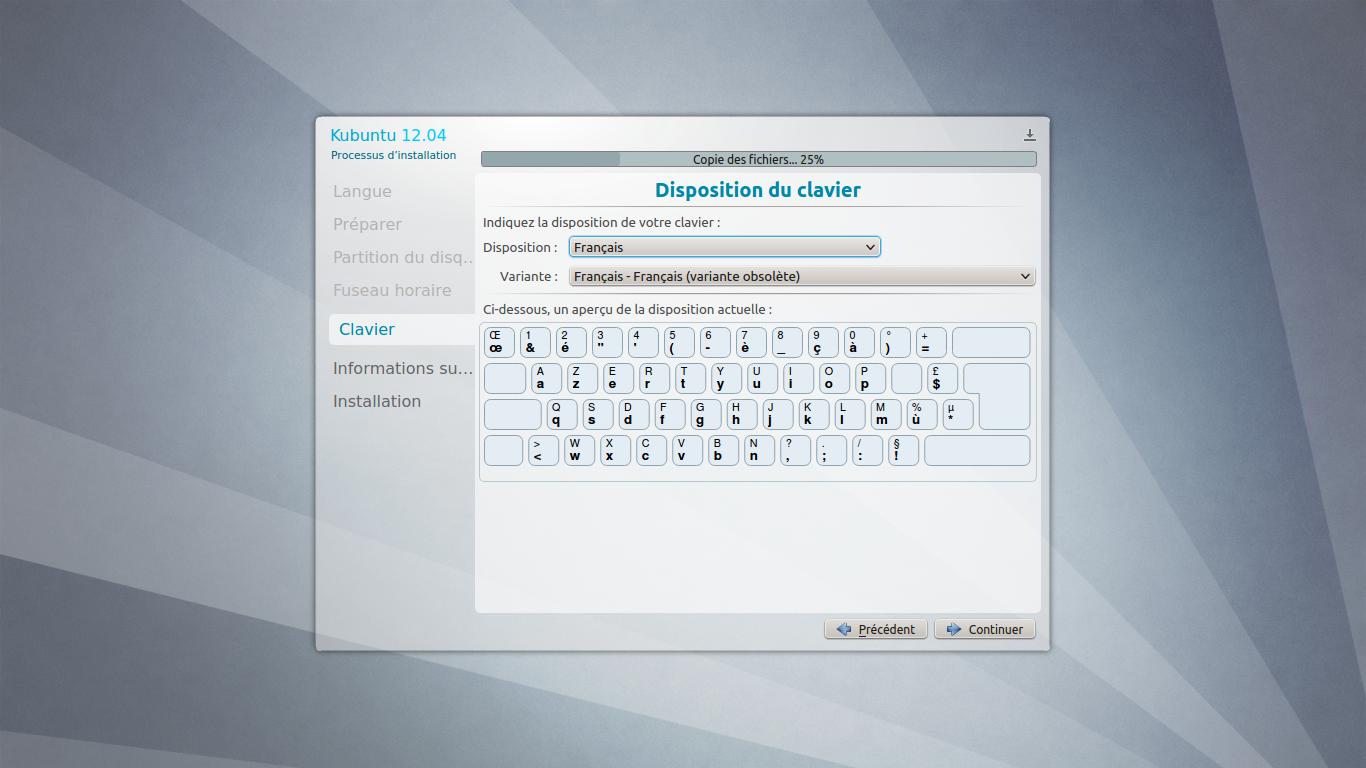Image resolution: width=1366 pixels, height=768 pixels.
Task: Click the H key in keyboard preview
Action: click(742, 414)
